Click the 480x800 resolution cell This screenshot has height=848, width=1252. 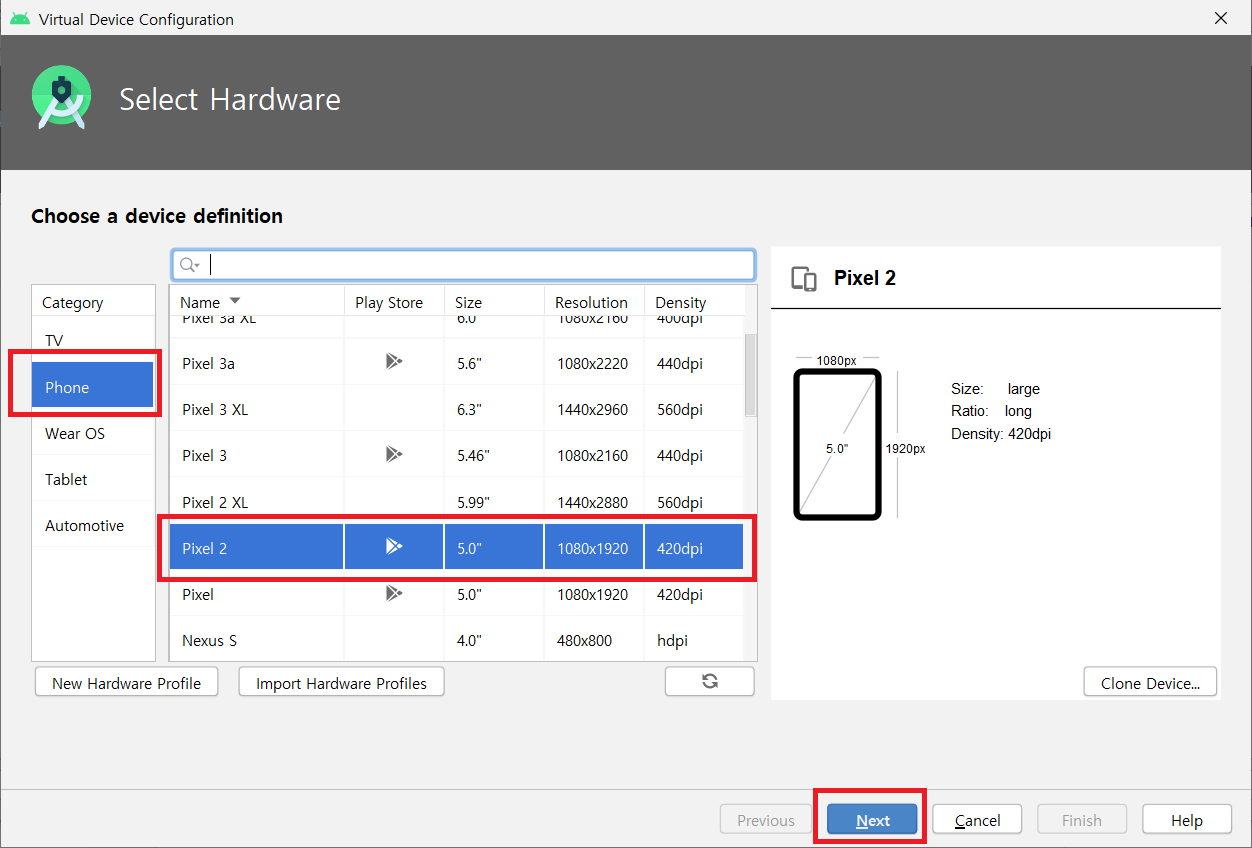pyautogui.click(x=593, y=640)
